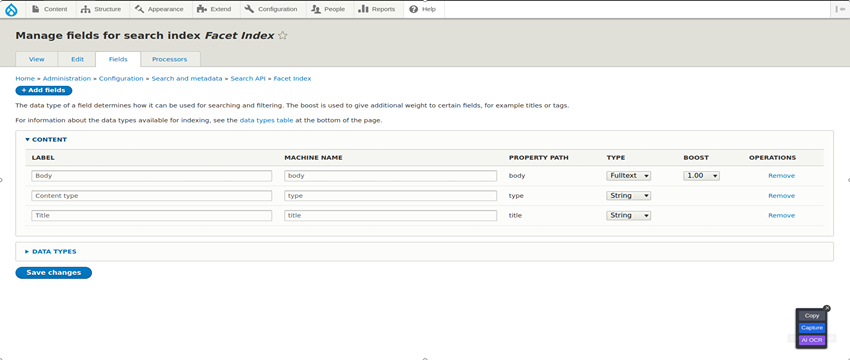Open the Body field Type dropdown
Screen dimensions: 850x360
pos(628,176)
